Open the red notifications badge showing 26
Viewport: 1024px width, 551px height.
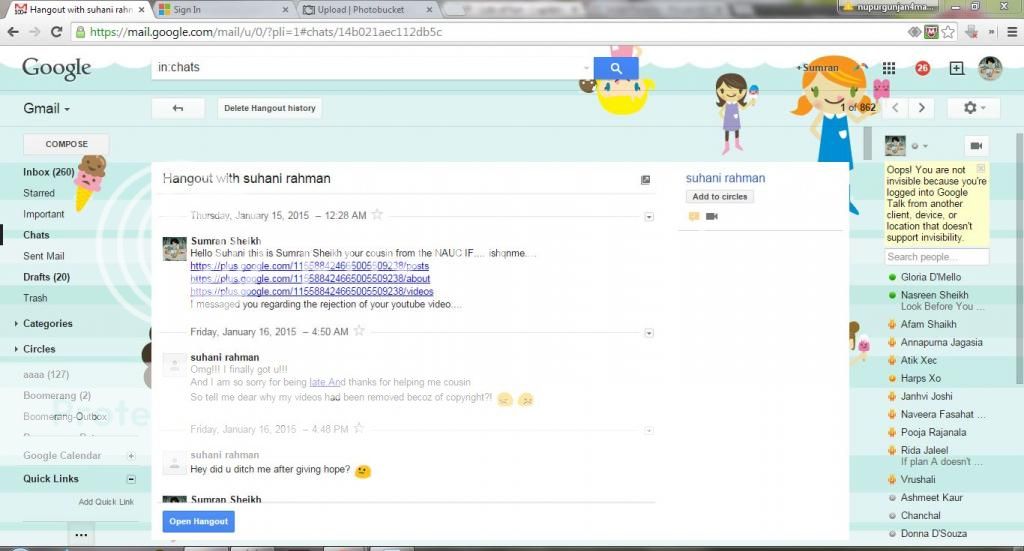(x=922, y=68)
